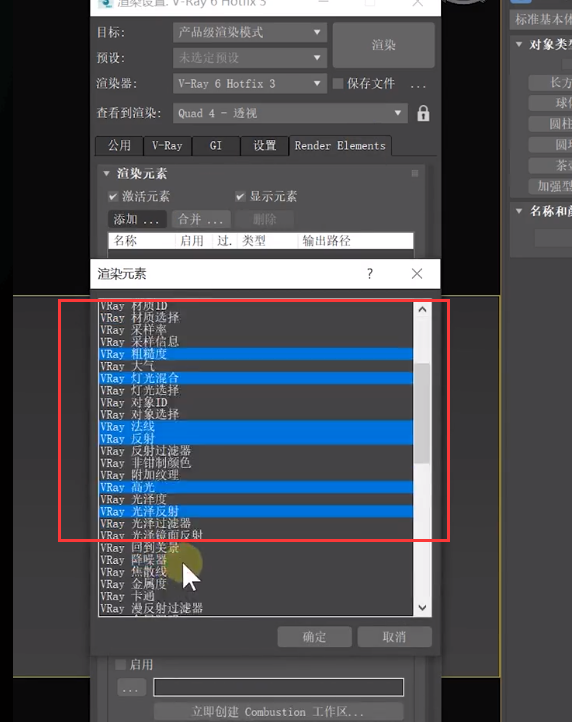Click the ... button below 启用 checkbox

tap(131, 688)
